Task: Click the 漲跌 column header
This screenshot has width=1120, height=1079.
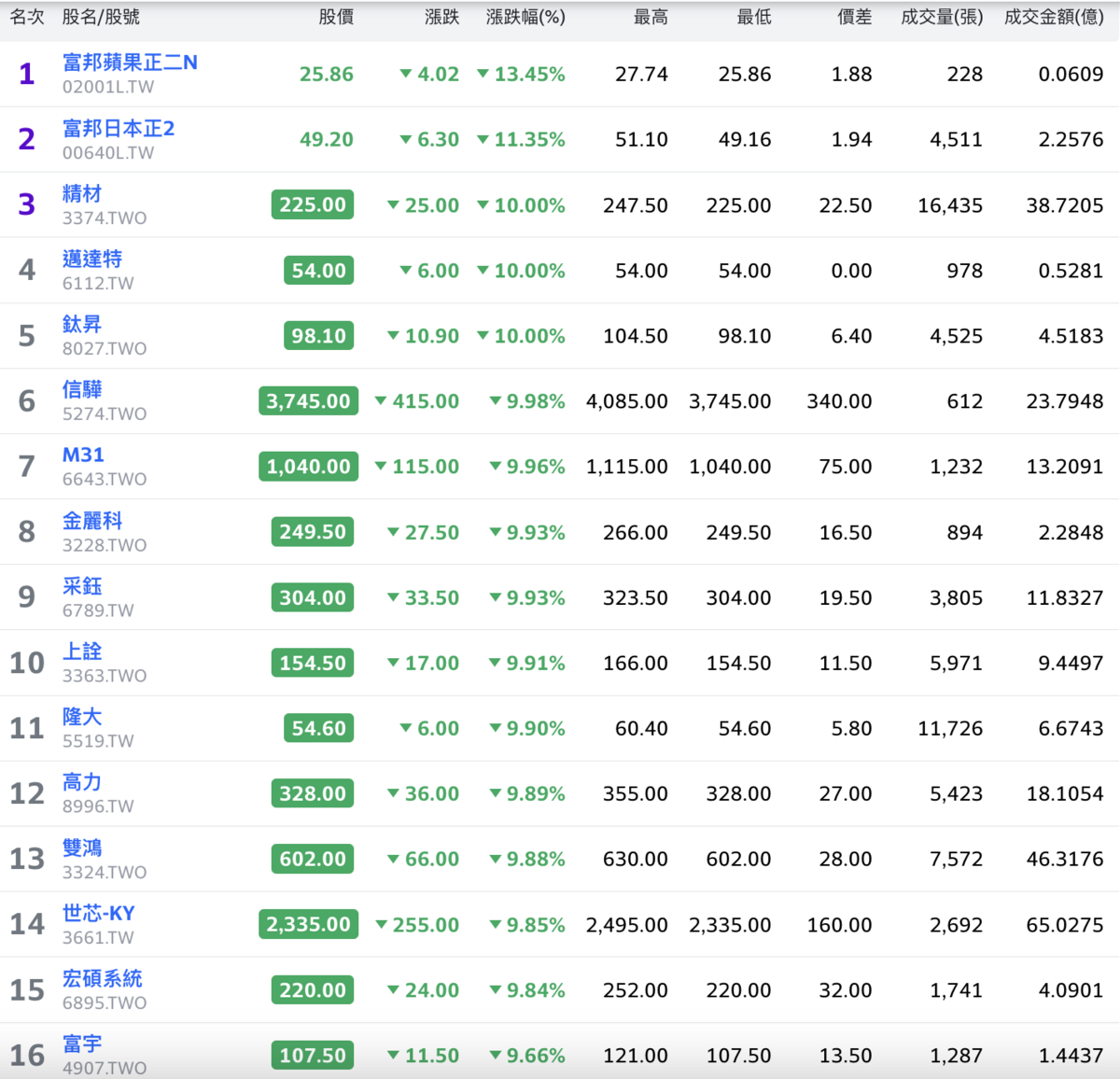Action: point(441,17)
